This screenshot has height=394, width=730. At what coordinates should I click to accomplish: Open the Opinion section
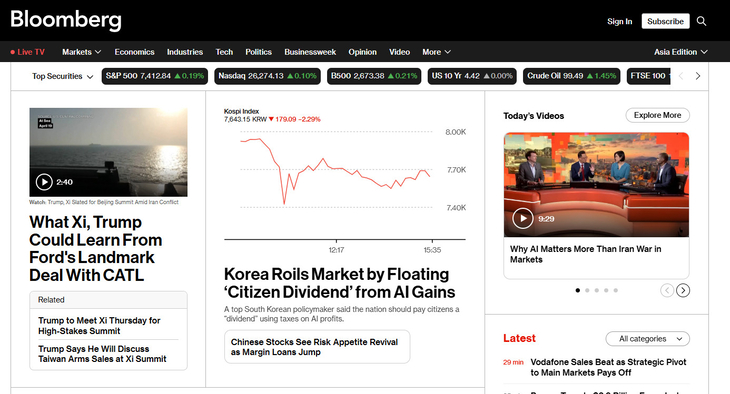[362, 52]
